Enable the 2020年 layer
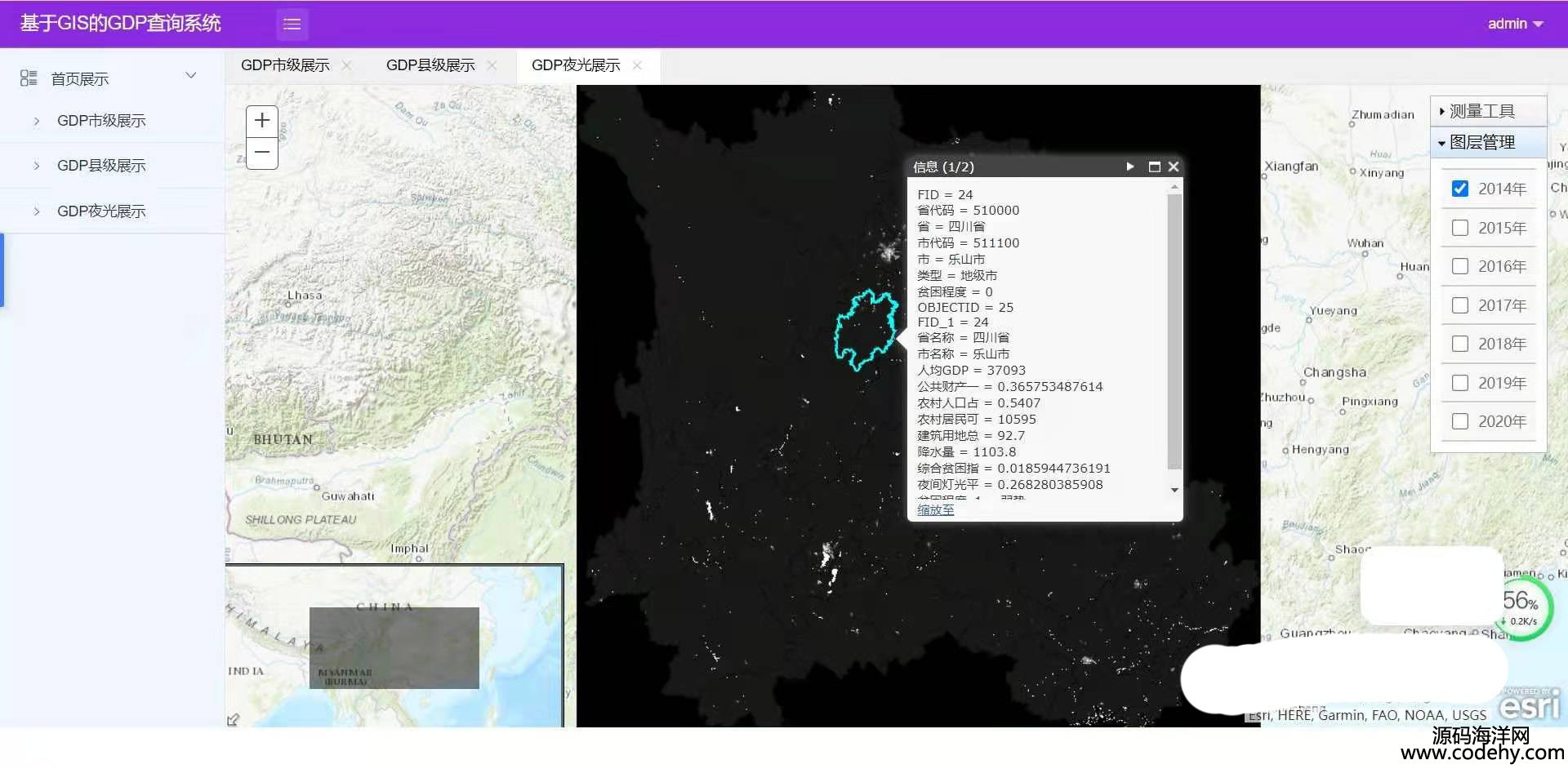The width and height of the screenshot is (1568, 769). (1460, 421)
